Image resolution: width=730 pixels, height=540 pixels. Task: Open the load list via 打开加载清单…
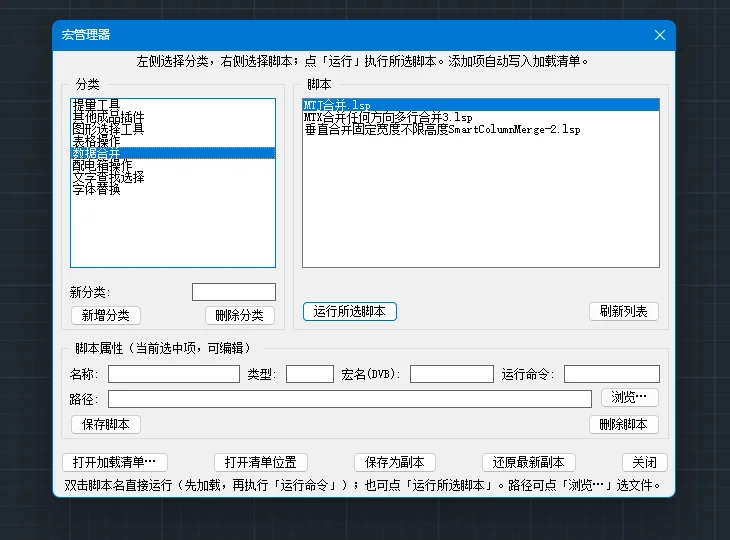click(x=115, y=462)
